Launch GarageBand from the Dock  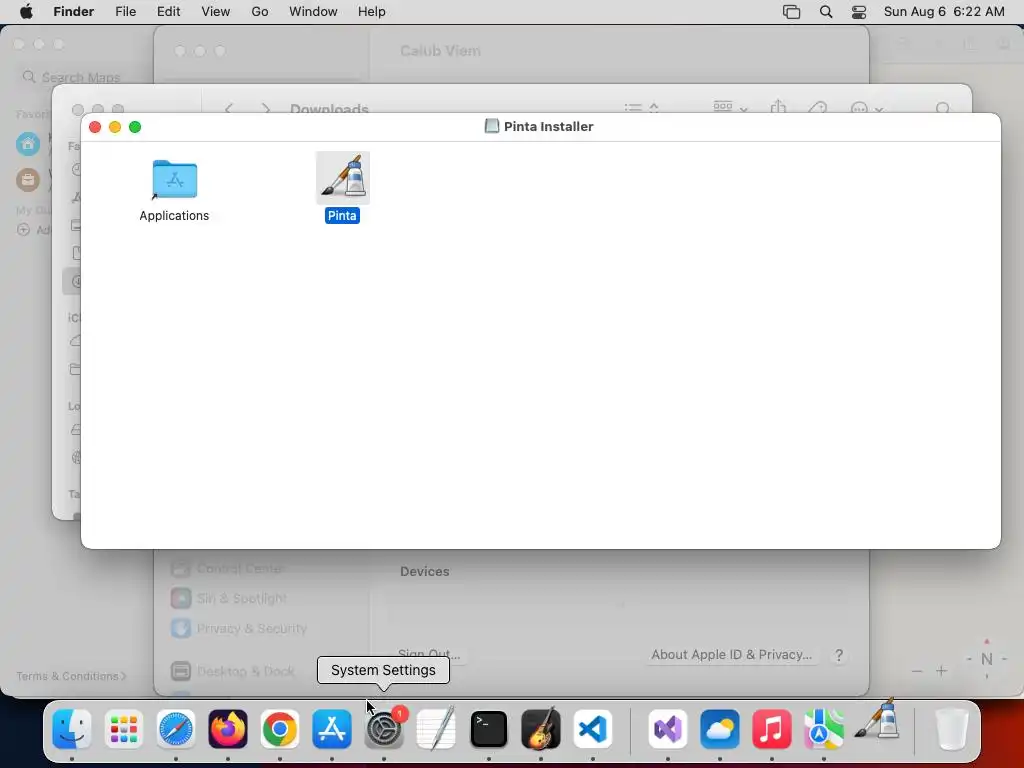click(x=541, y=729)
